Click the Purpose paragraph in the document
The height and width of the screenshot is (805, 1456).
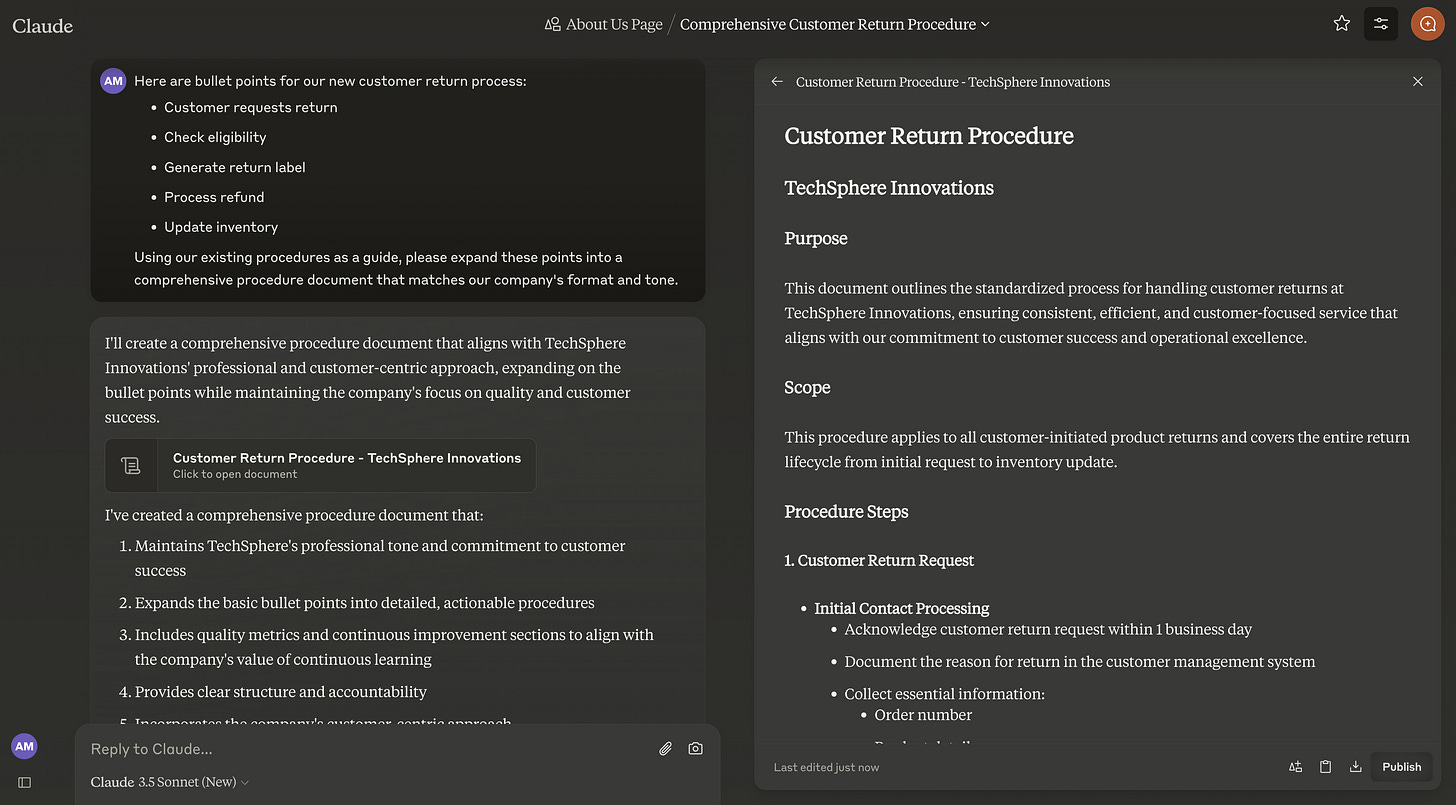[1091, 313]
